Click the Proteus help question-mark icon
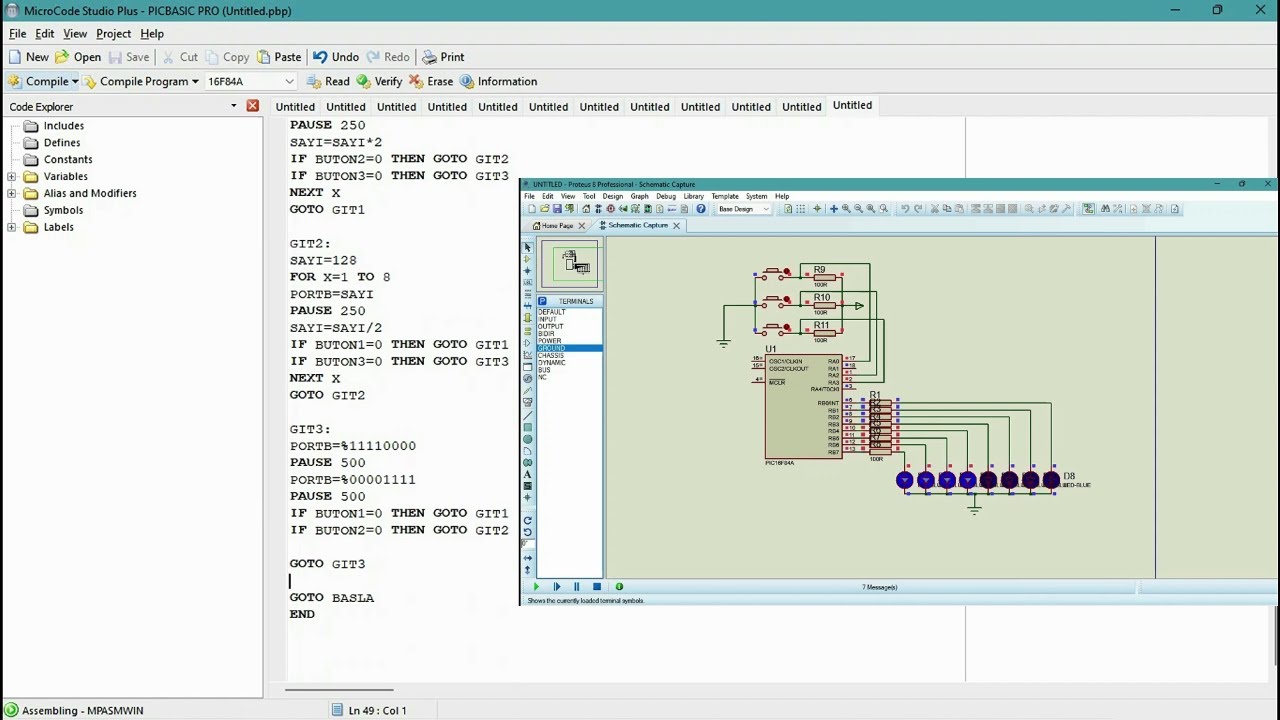This screenshot has height=720, width=1280. pyautogui.click(x=701, y=209)
